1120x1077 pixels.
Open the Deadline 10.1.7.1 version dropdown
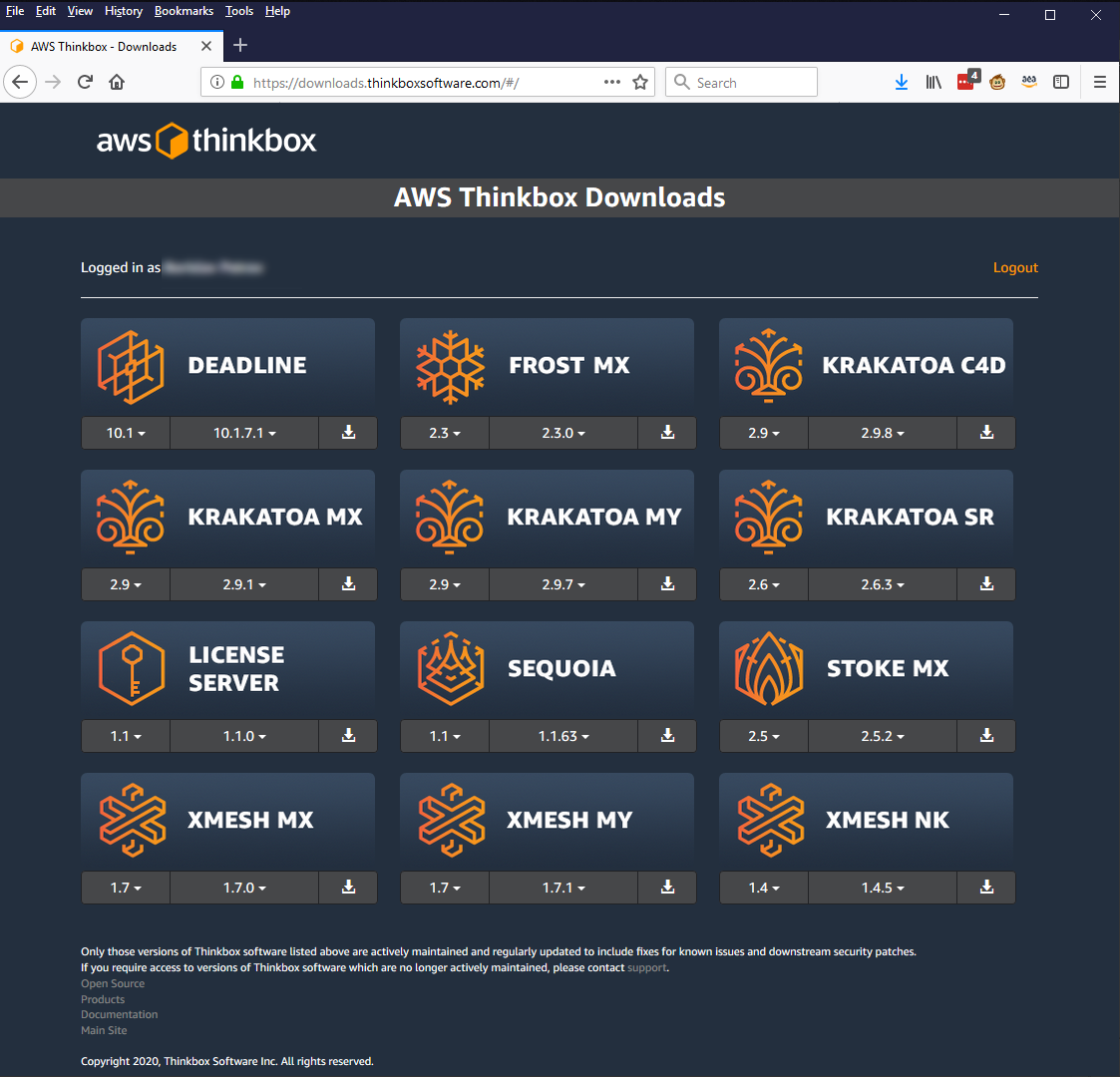pos(243,433)
